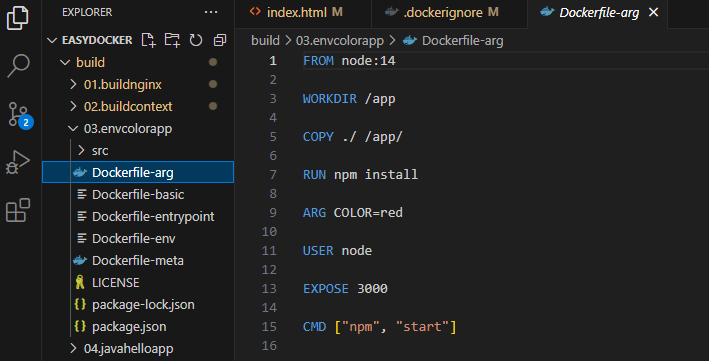
Task: Switch to the index.html tab
Action: 303,13
